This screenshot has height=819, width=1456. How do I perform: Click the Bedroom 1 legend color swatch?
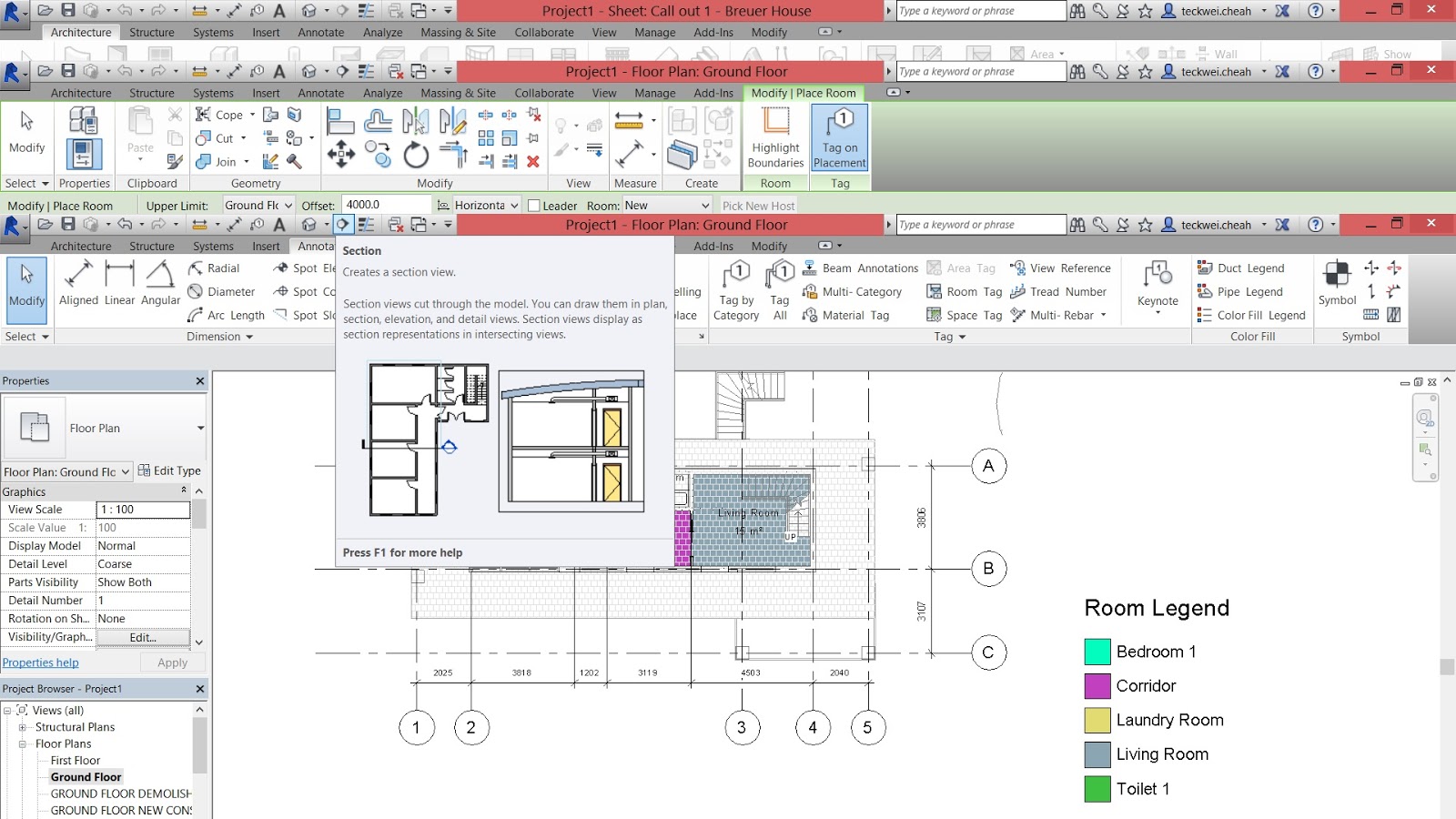click(1097, 652)
